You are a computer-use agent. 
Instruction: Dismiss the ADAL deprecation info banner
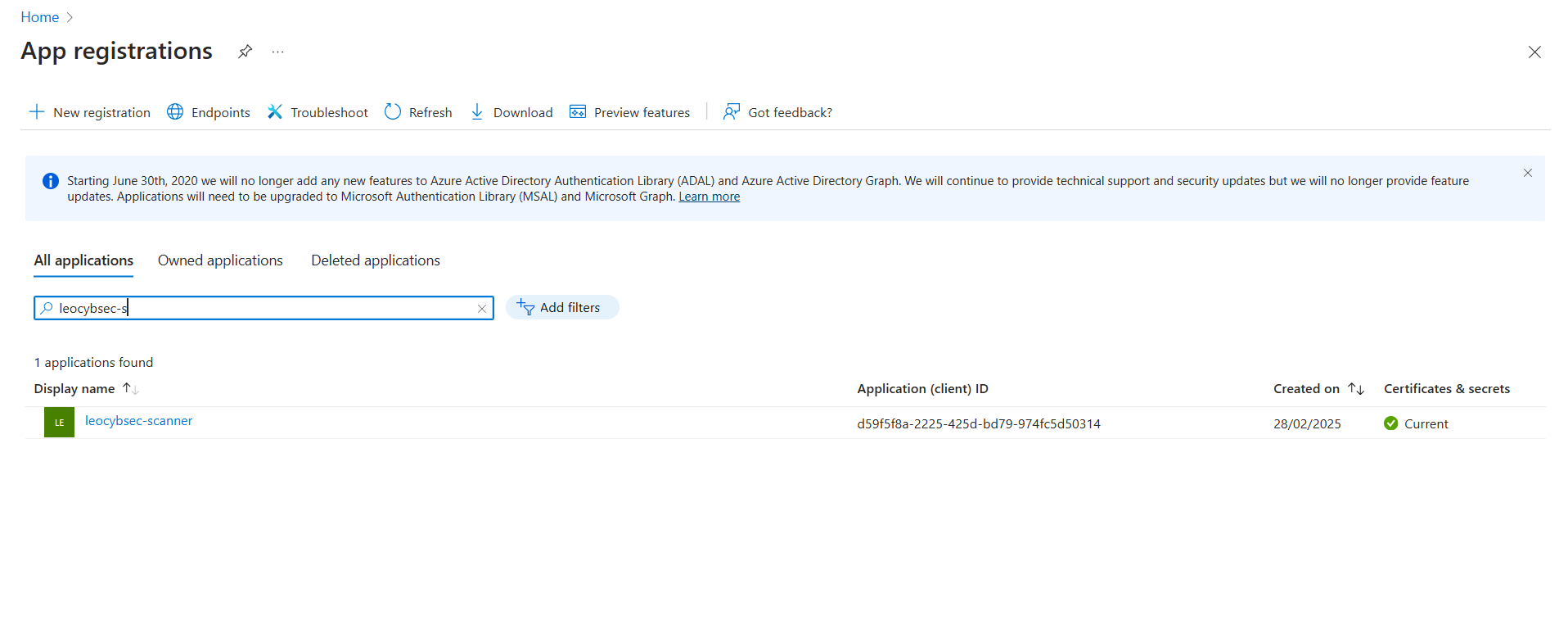pos(1528,173)
